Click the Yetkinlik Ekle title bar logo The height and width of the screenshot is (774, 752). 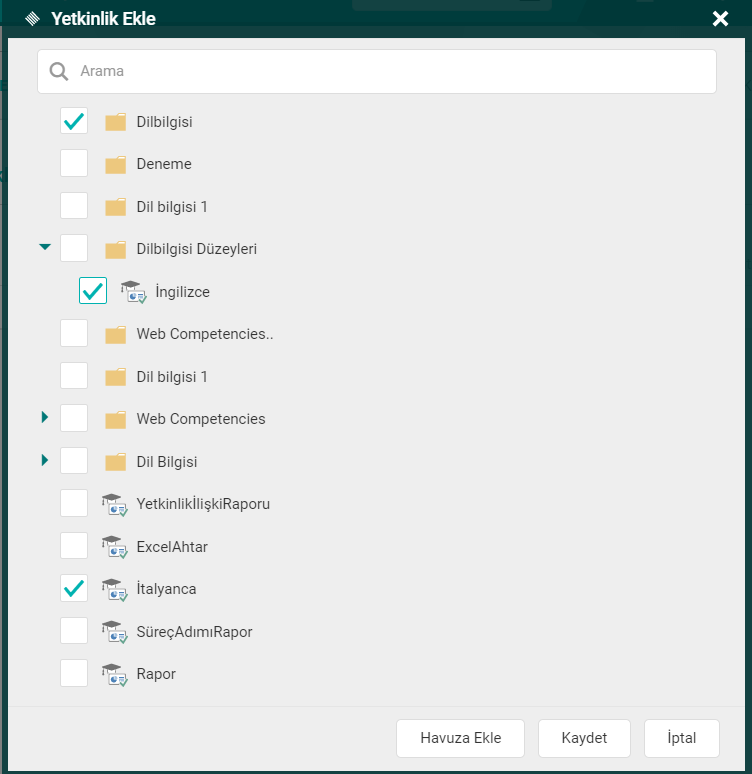click(32, 18)
